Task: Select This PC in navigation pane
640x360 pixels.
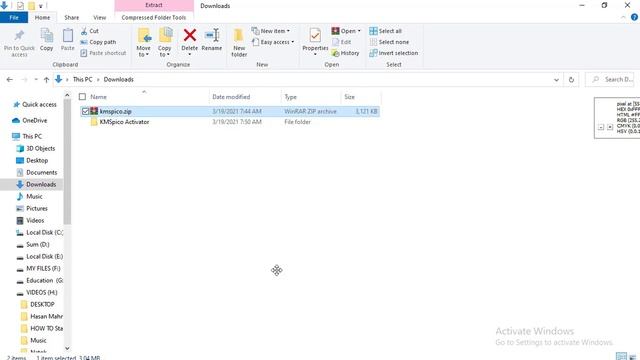Action: pos(32,136)
